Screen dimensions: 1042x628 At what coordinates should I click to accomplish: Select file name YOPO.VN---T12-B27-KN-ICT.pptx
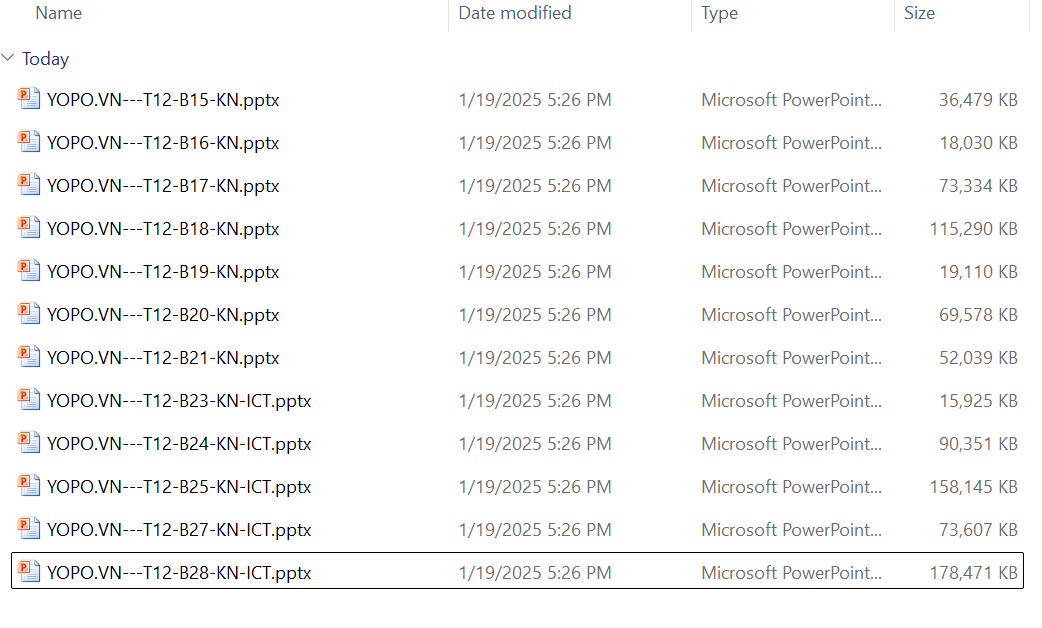(x=179, y=530)
